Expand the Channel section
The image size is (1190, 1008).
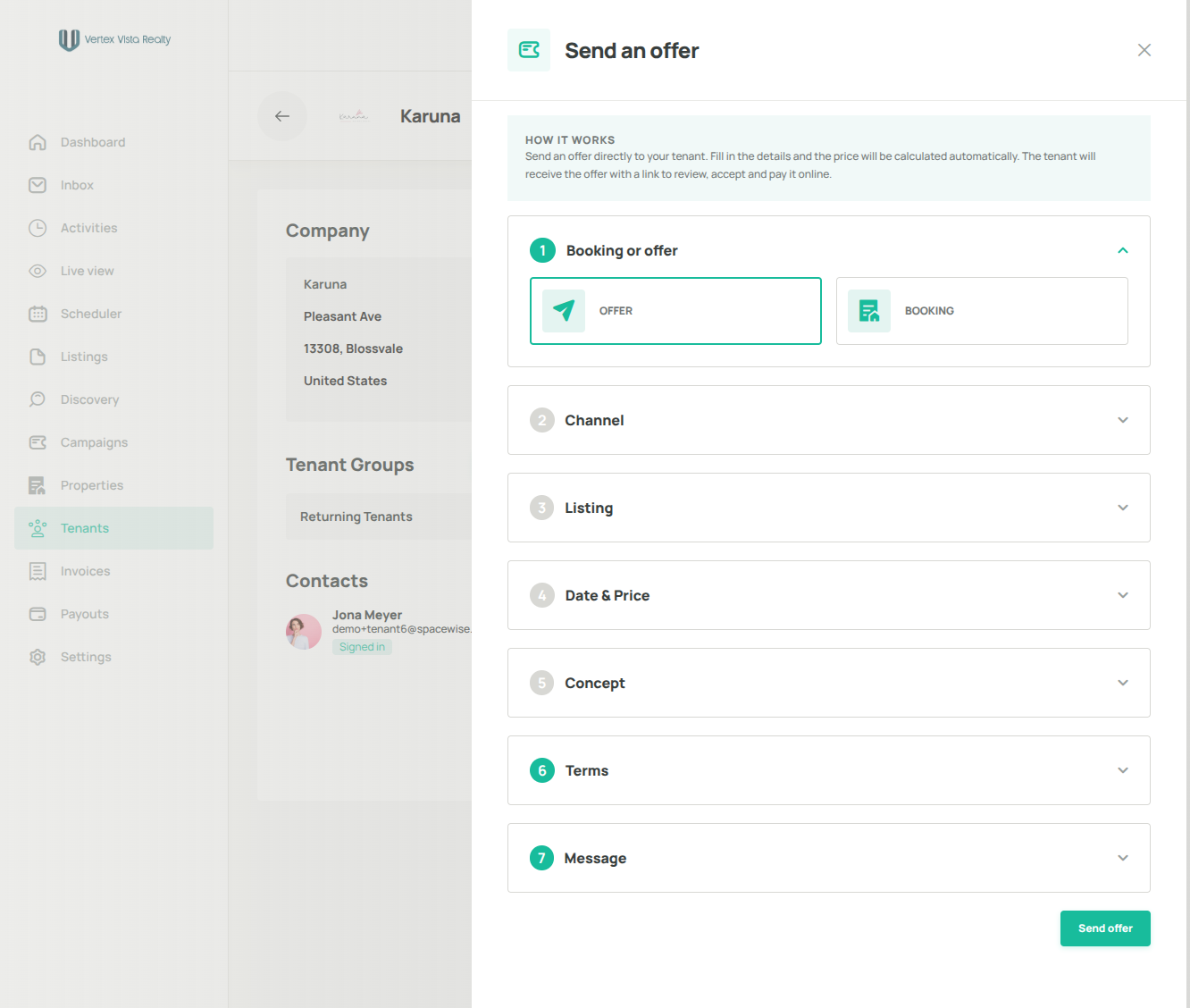(x=829, y=420)
